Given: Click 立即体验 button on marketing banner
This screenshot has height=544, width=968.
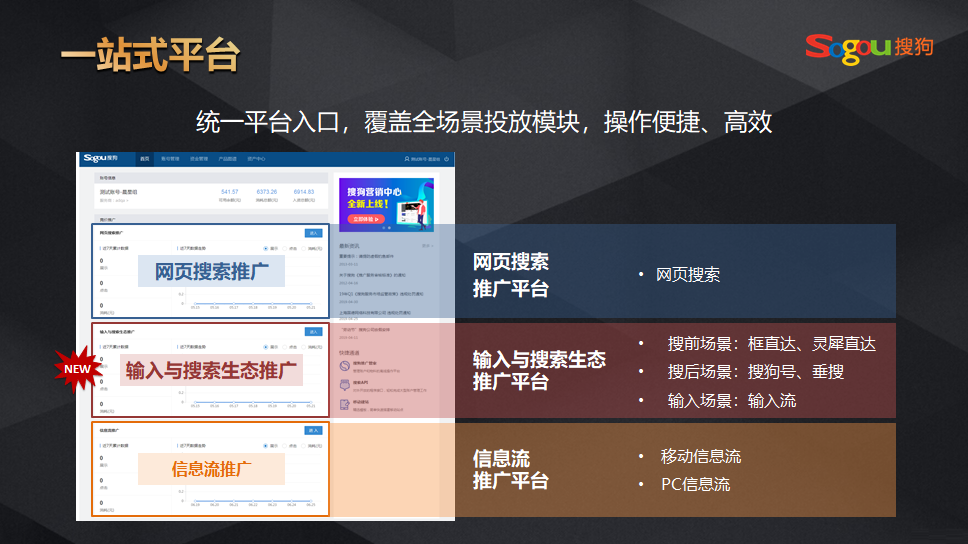Looking at the screenshot, I should click(365, 219).
